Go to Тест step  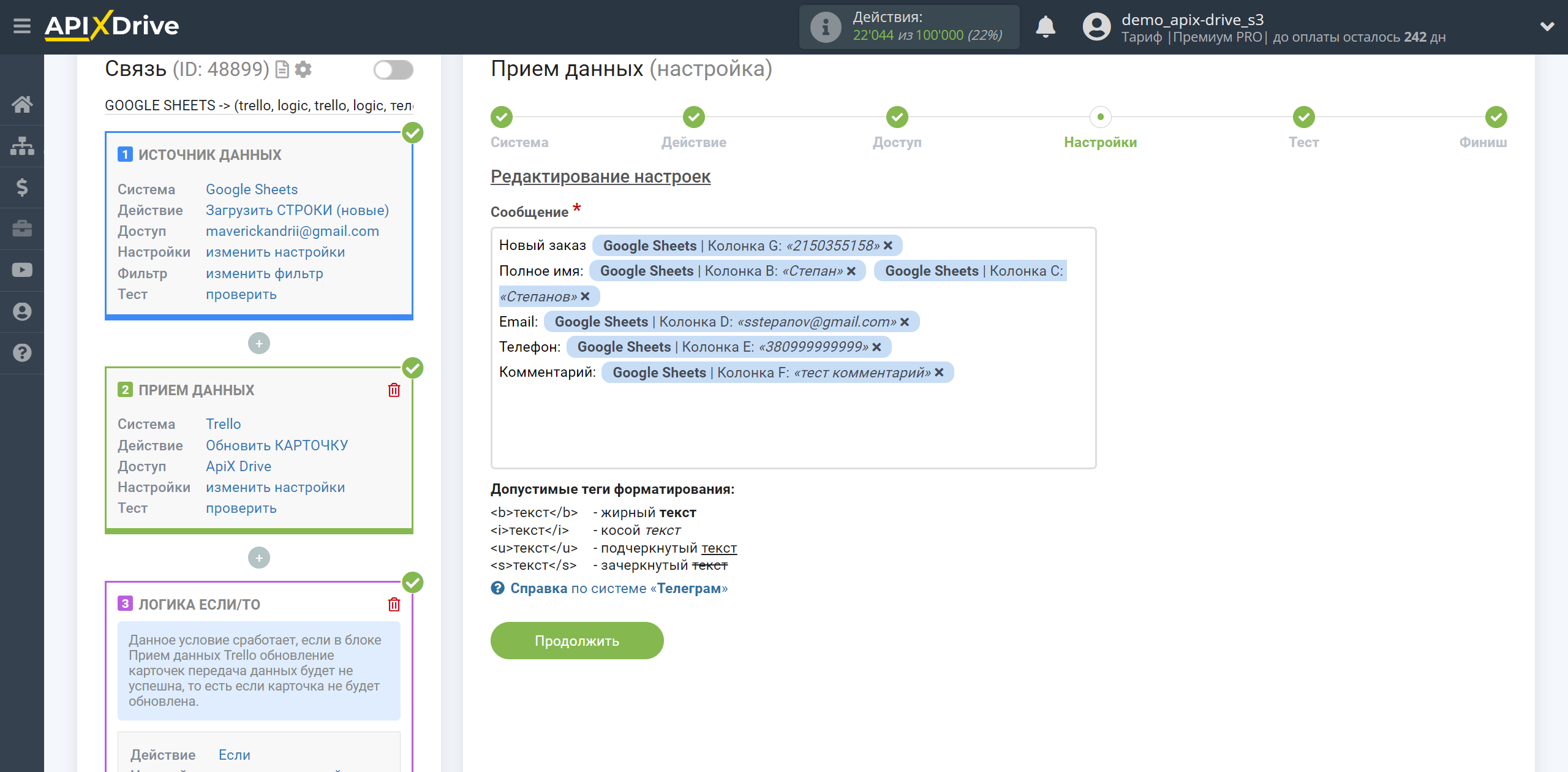tap(1304, 117)
